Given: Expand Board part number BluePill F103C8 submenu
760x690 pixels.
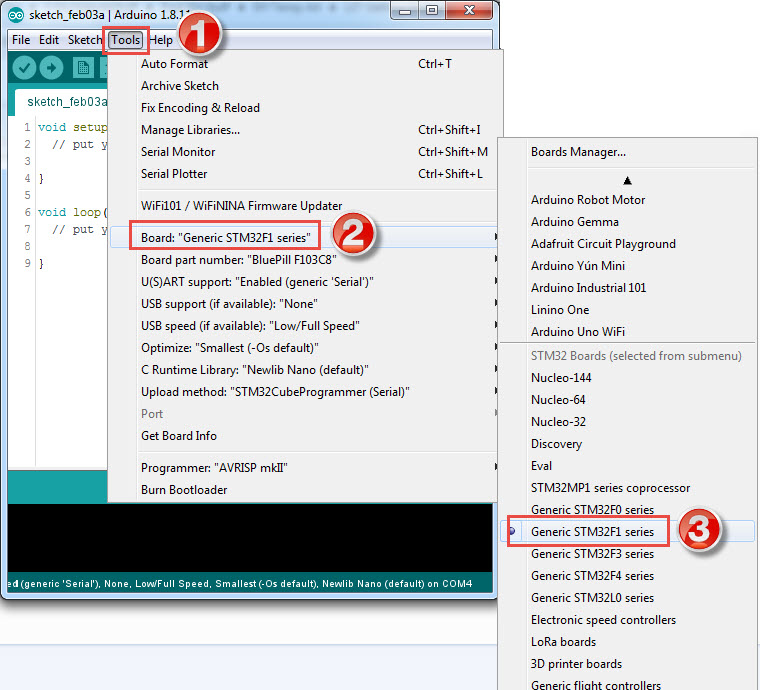Looking at the screenshot, I should [304, 260].
